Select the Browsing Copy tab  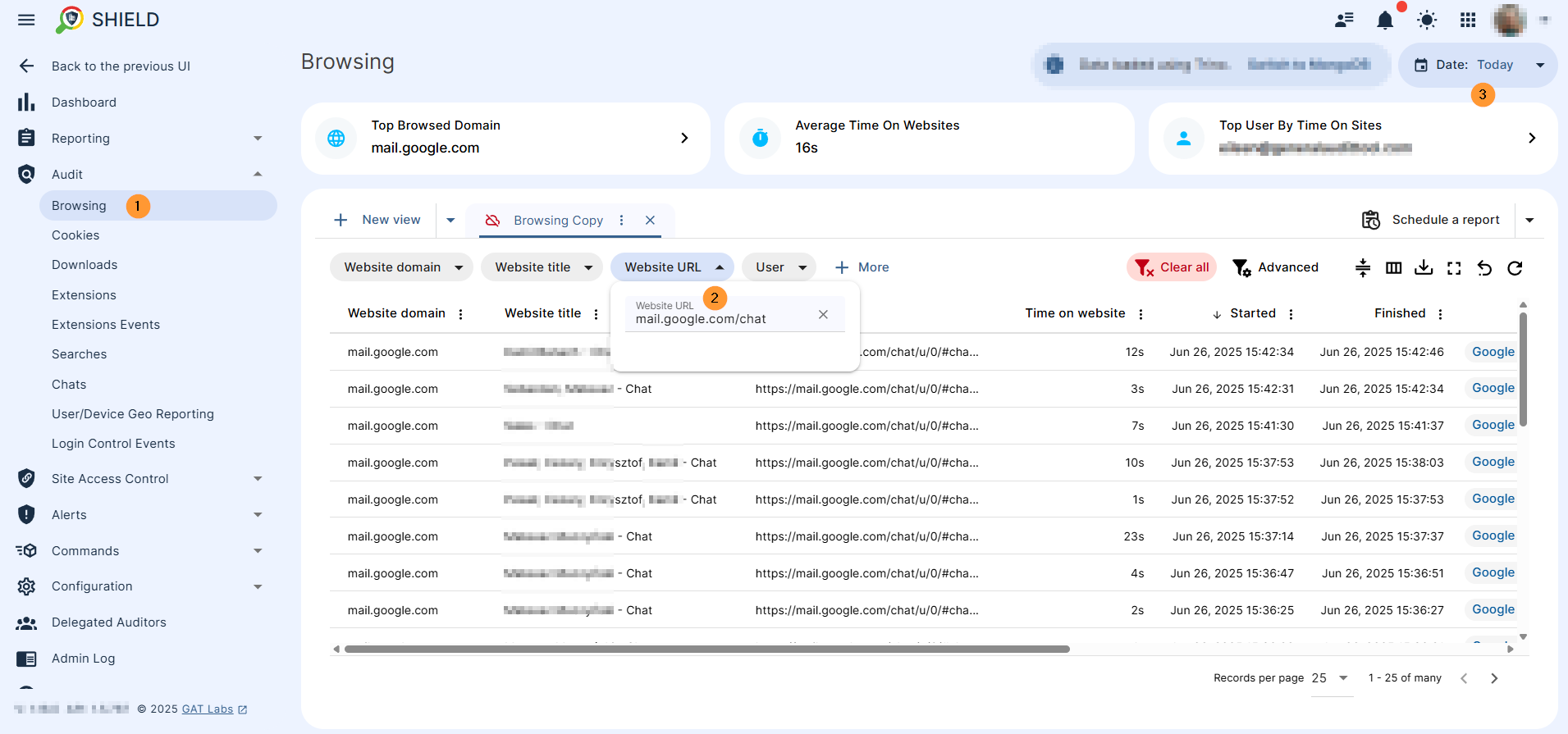[558, 221]
